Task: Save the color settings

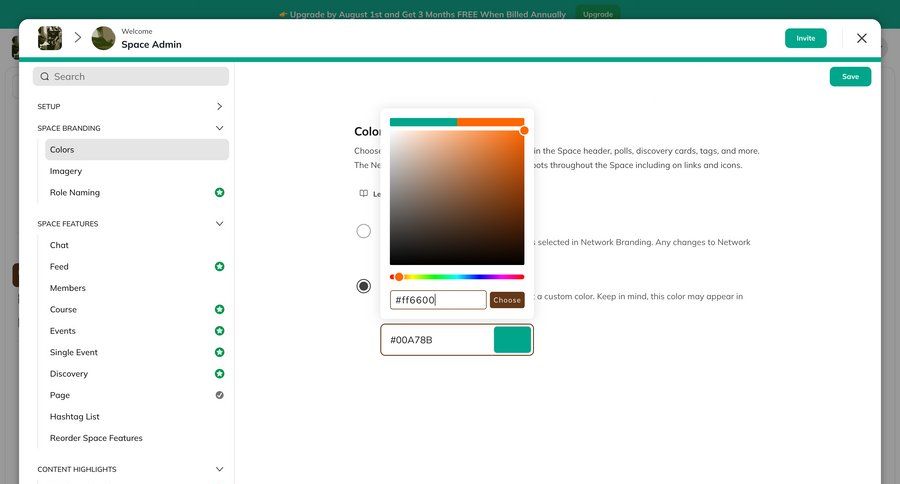Action: click(850, 76)
